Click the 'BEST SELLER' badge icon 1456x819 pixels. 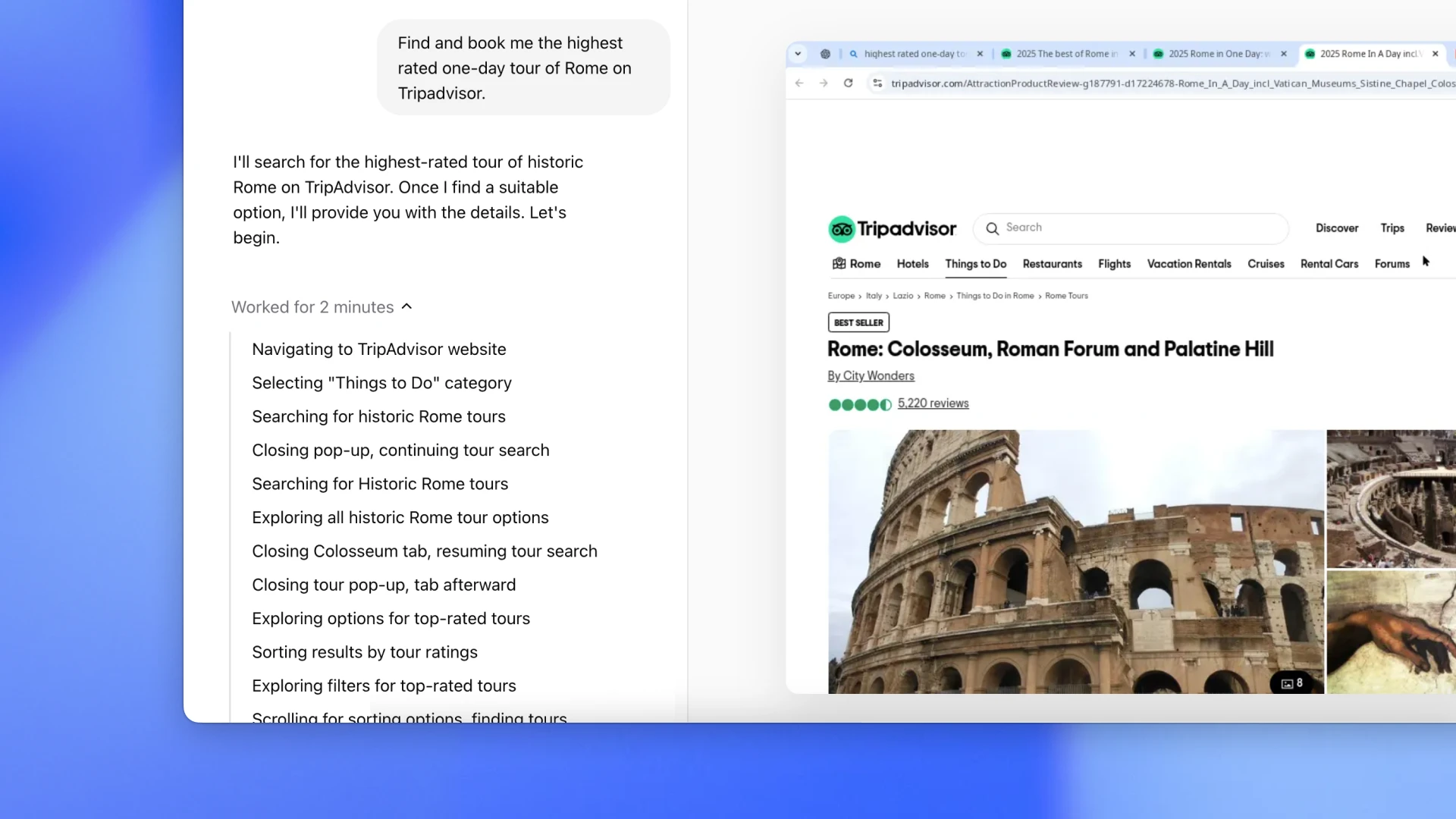click(x=858, y=322)
